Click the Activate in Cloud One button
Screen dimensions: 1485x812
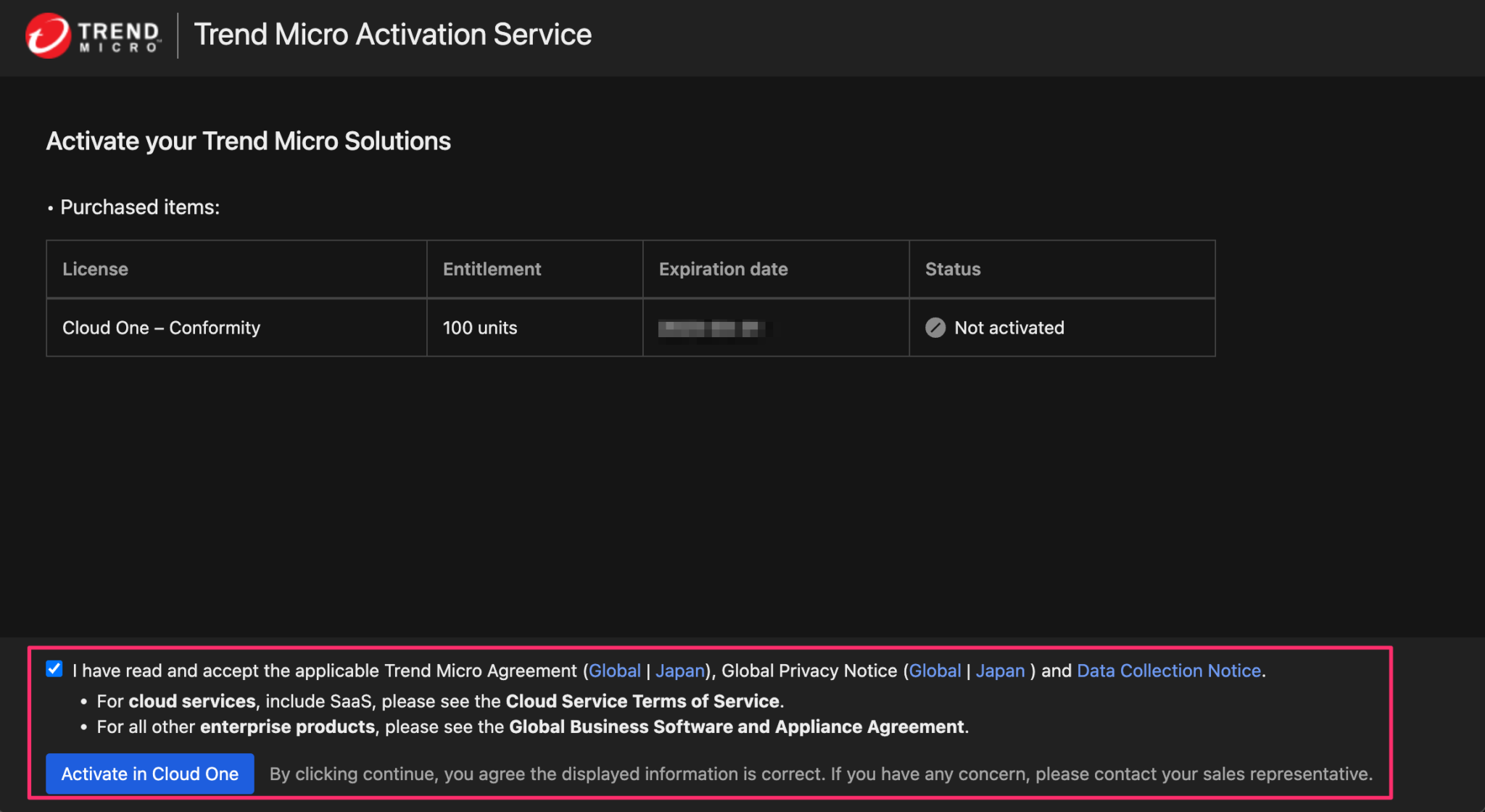[149, 774]
